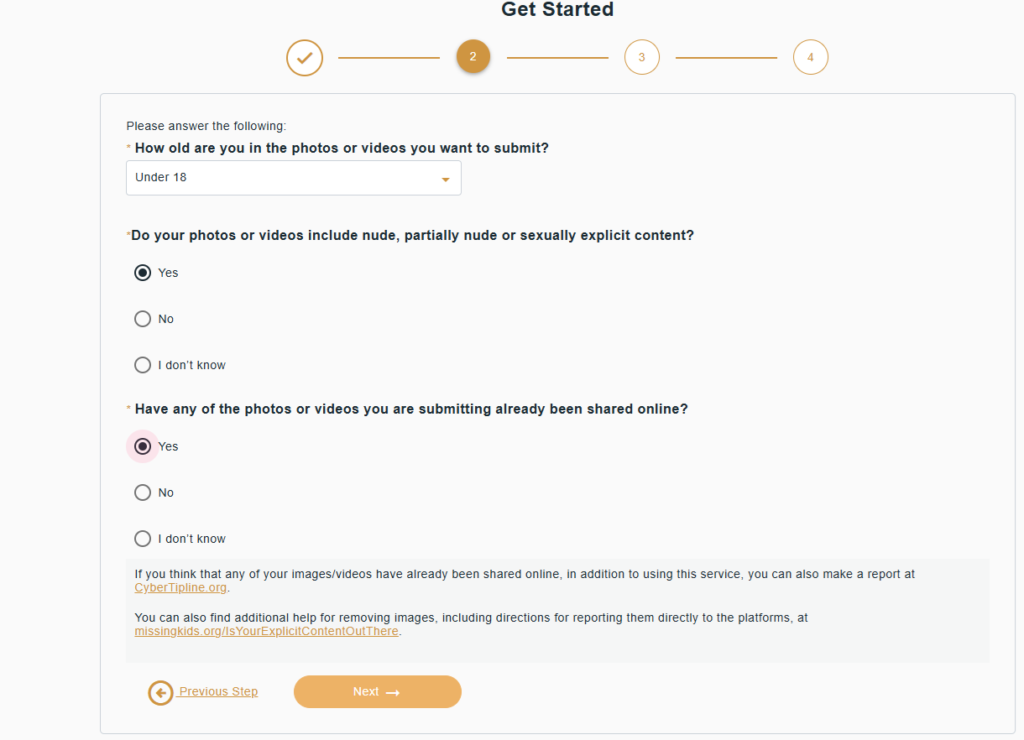Image resolution: width=1024 pixels, height=740 pixels.
Task: Jump to step 3 in progress bar
Action: (x=642, y=57)
